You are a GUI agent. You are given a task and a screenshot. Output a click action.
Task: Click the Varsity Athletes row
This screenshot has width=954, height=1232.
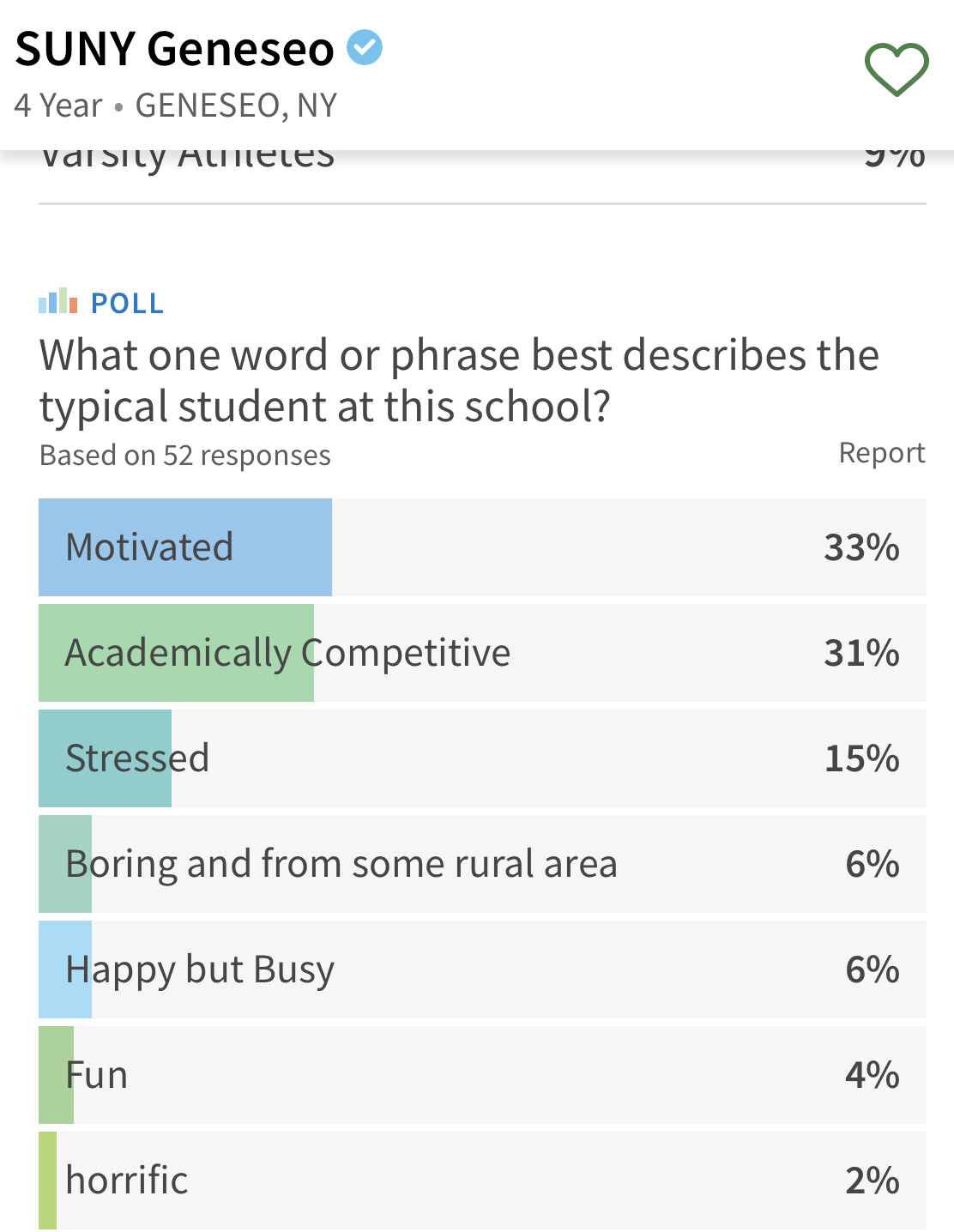pos(482,163)
